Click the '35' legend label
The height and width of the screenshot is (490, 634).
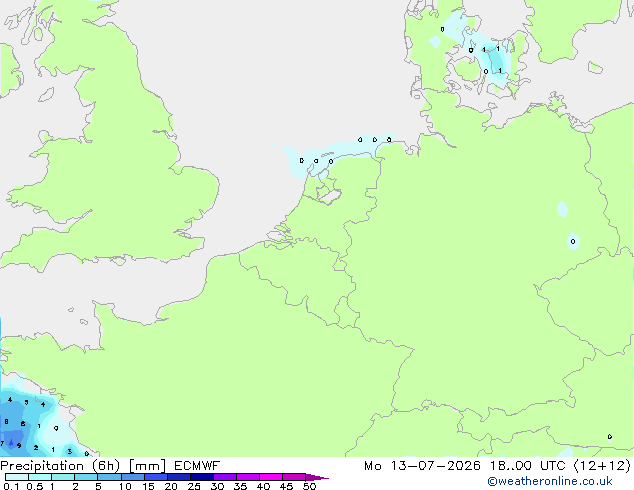(x=240, y=486)
